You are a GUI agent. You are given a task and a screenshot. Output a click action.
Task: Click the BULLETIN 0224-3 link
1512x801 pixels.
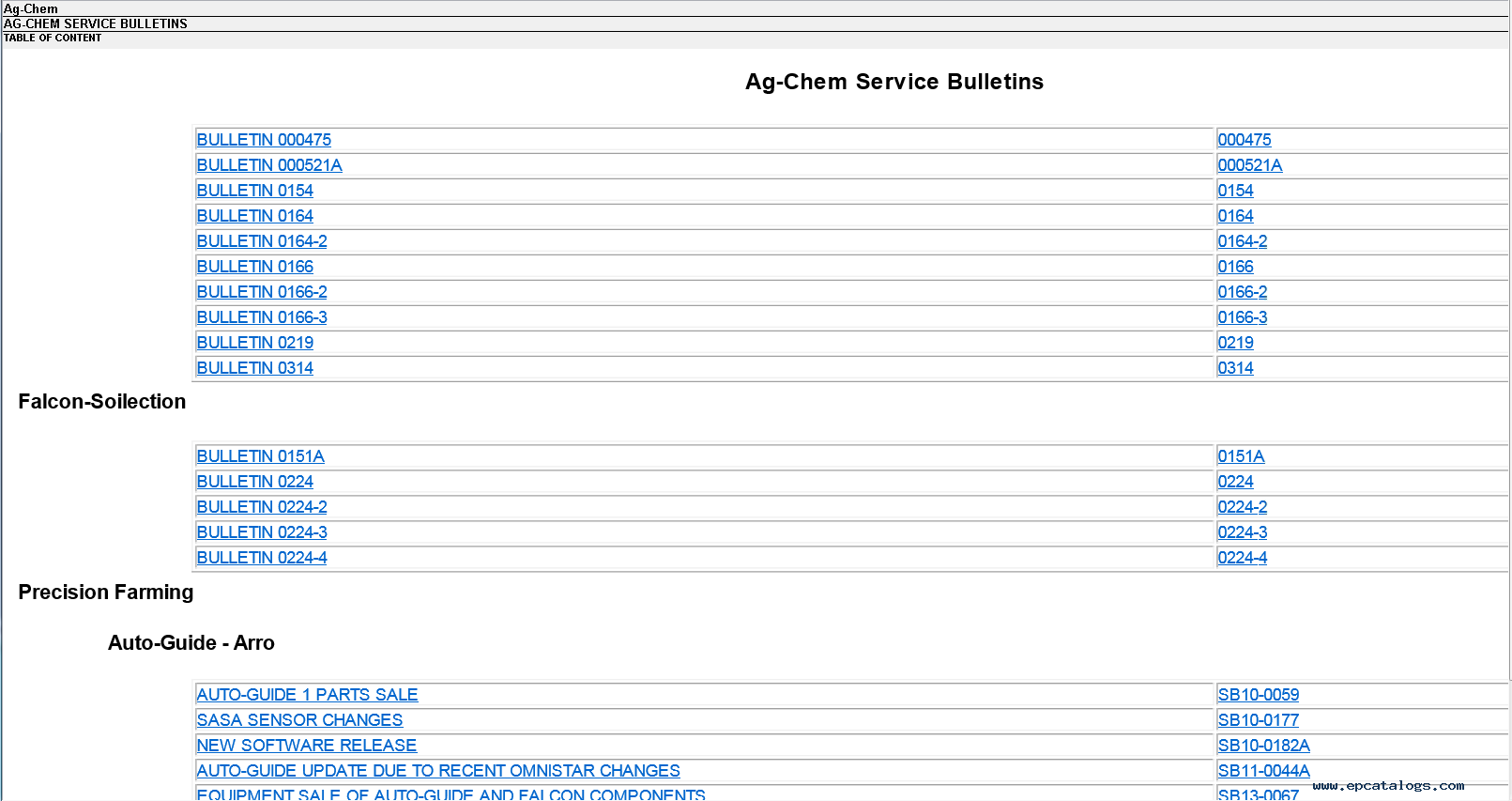(262, 532)
